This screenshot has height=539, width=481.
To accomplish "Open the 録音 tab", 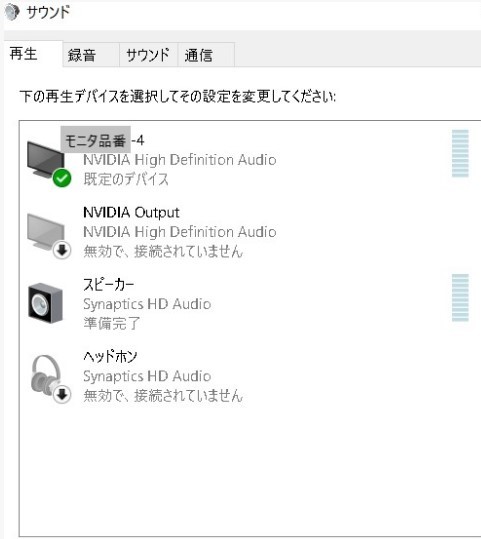I will click(x=91, y=55).
